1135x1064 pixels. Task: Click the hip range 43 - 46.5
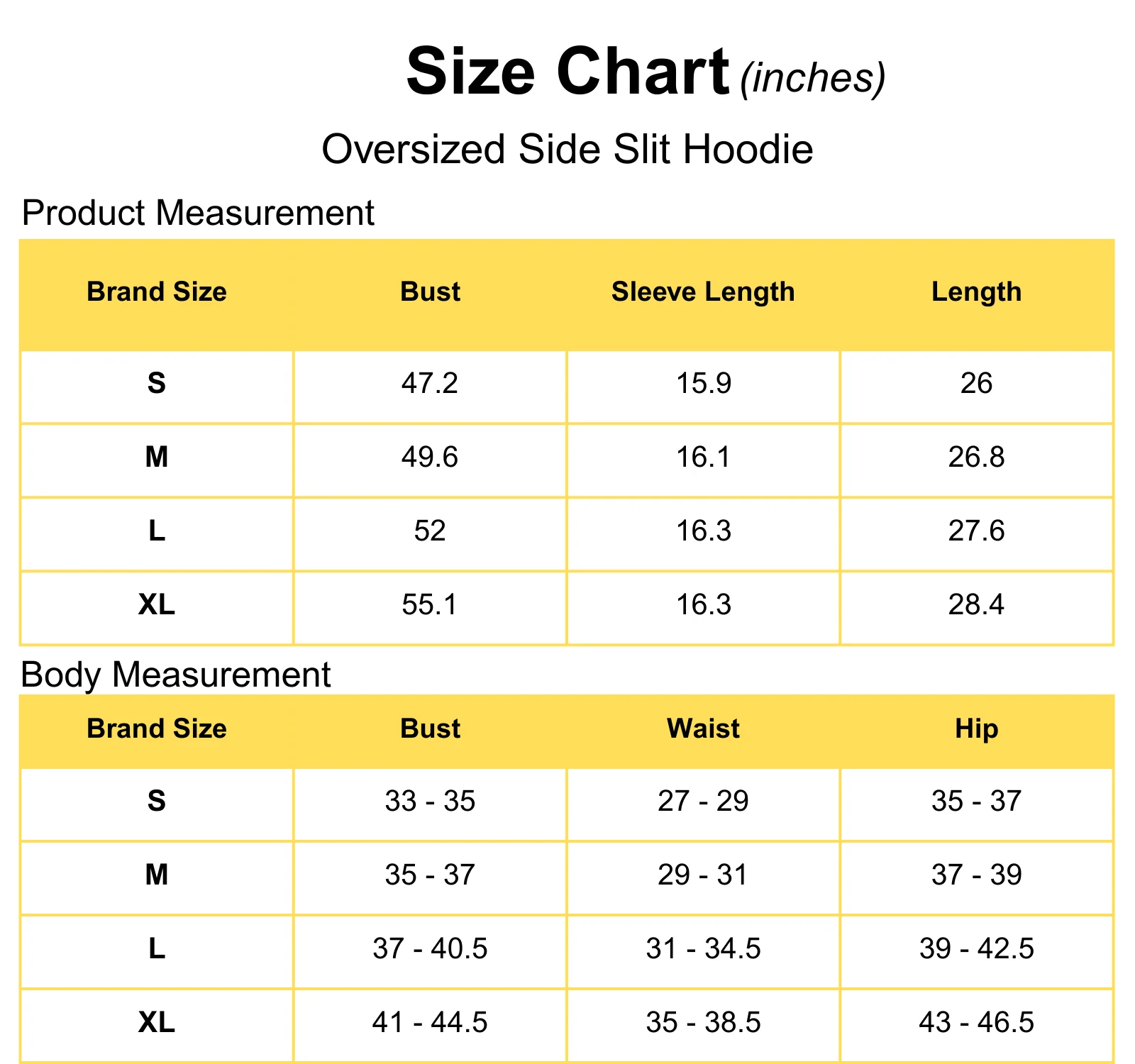click(976, 1023)
